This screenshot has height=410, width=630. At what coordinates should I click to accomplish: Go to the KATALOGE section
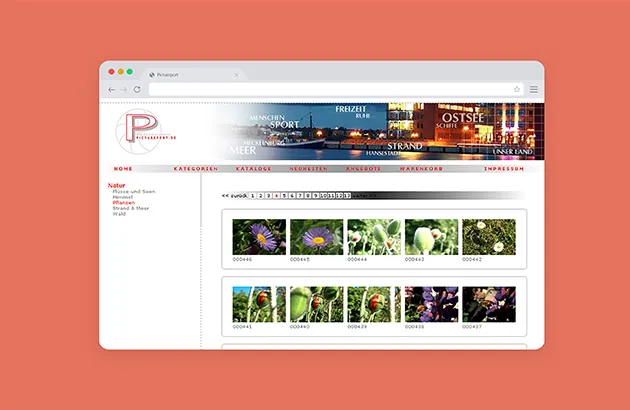[253, 169]
